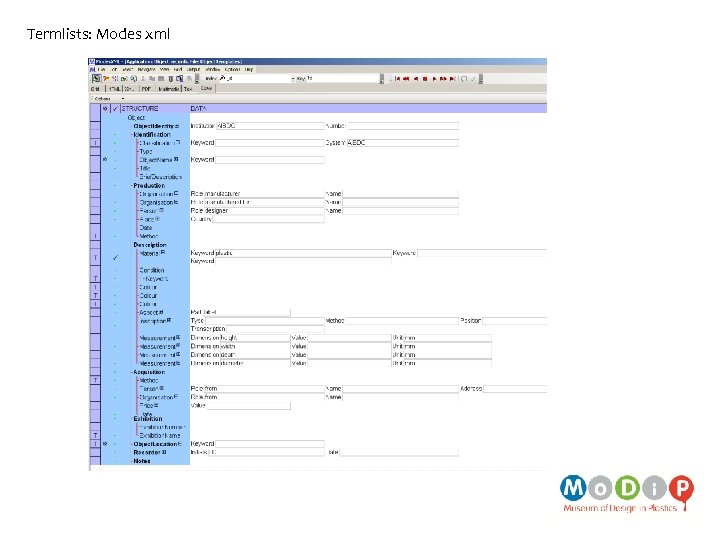Image resolution: width=720 pixels, height=540 pixels.
Task: Click the repeat marker beside Price
Action: pos(156,405)
